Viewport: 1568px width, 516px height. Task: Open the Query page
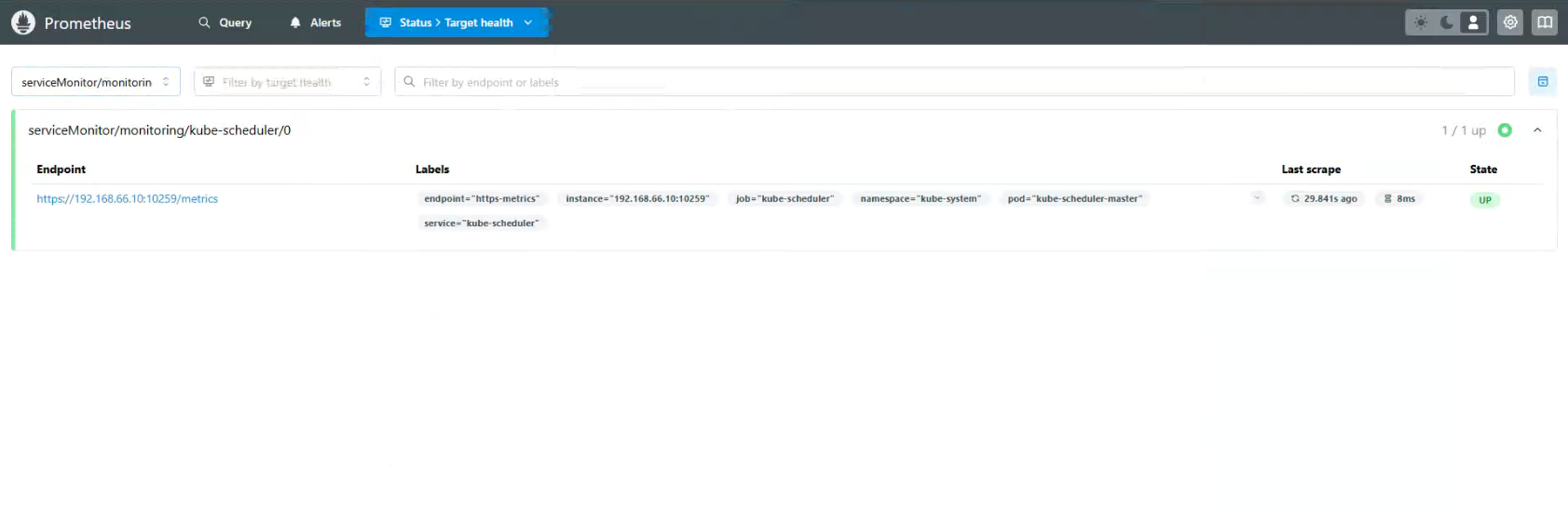coord(225,22)
